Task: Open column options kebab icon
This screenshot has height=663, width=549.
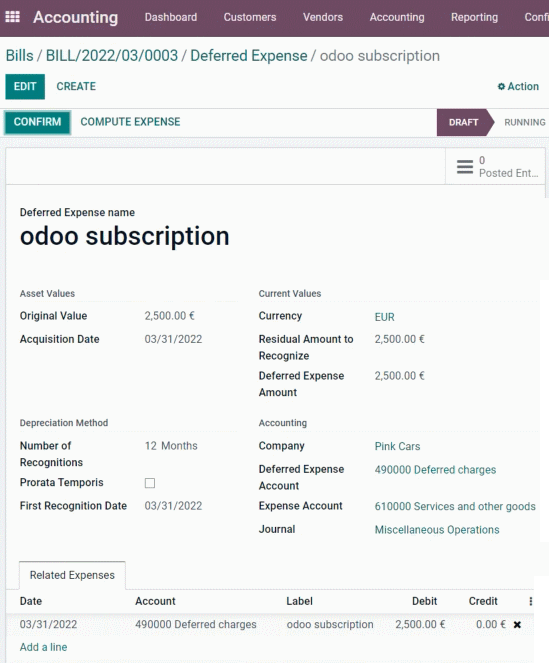Action: [x=530, y=601]
